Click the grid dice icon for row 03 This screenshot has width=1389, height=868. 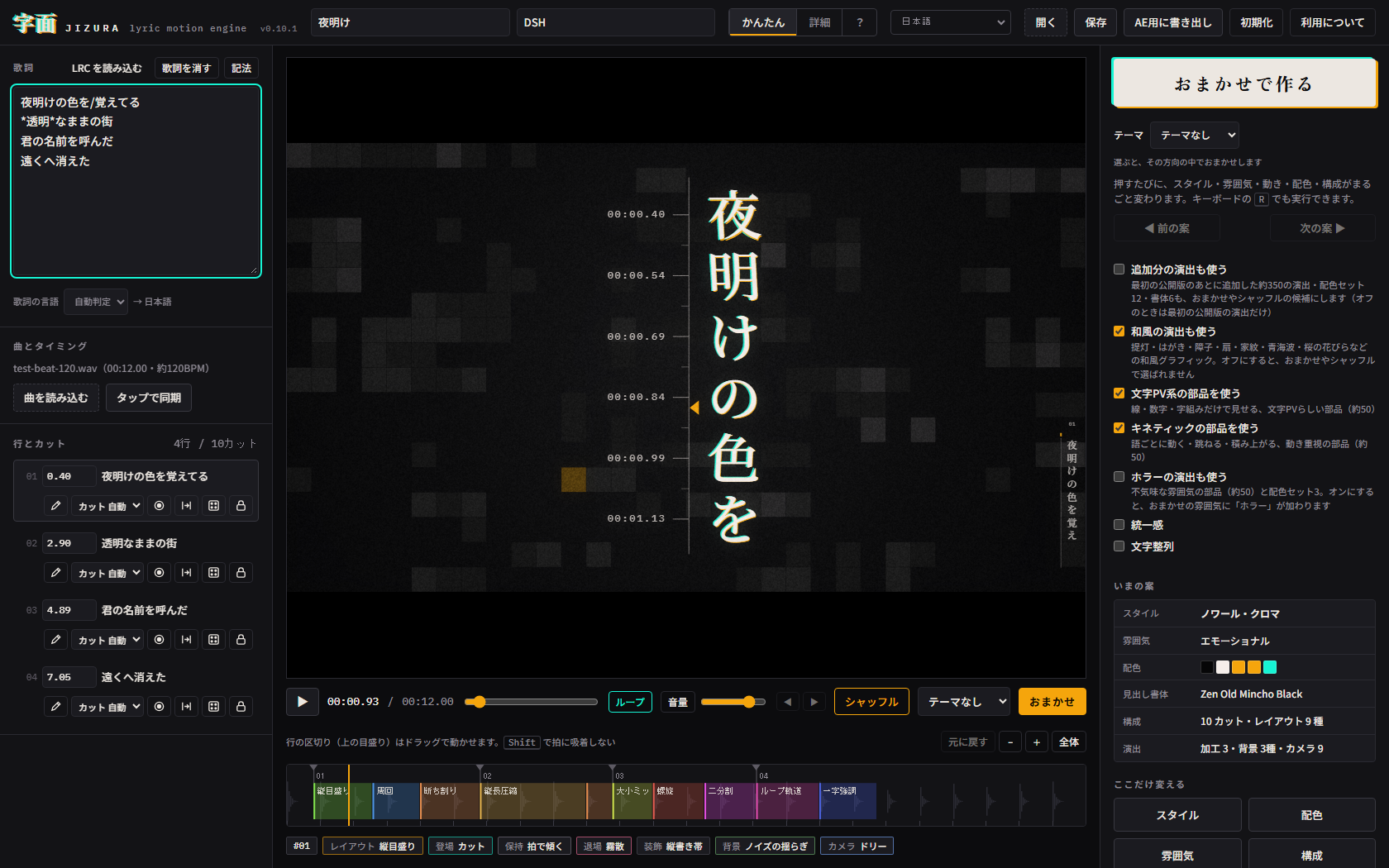[214, 640]
